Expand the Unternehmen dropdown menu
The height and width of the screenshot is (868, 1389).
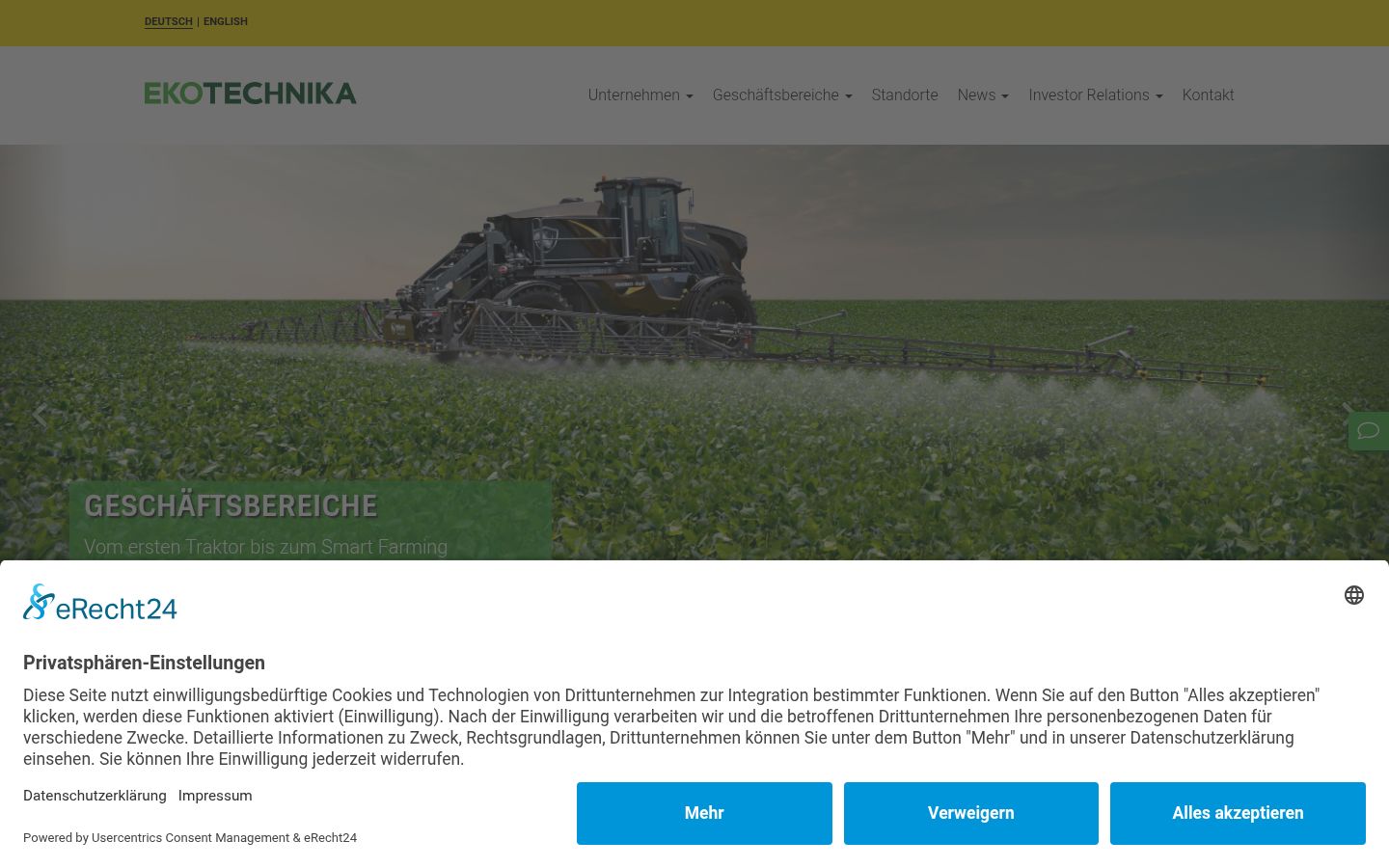[640, 95]
